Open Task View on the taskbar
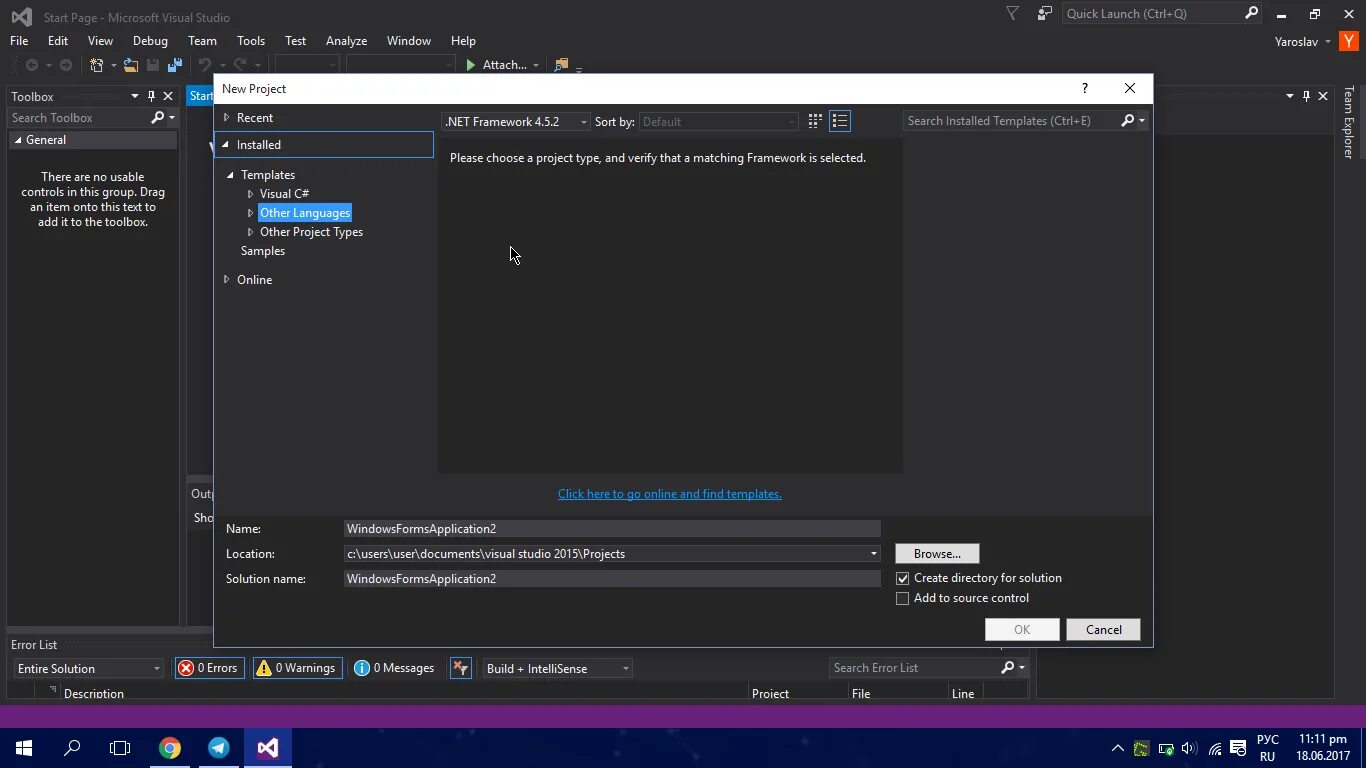1366x768 pixels. point(120,748)
